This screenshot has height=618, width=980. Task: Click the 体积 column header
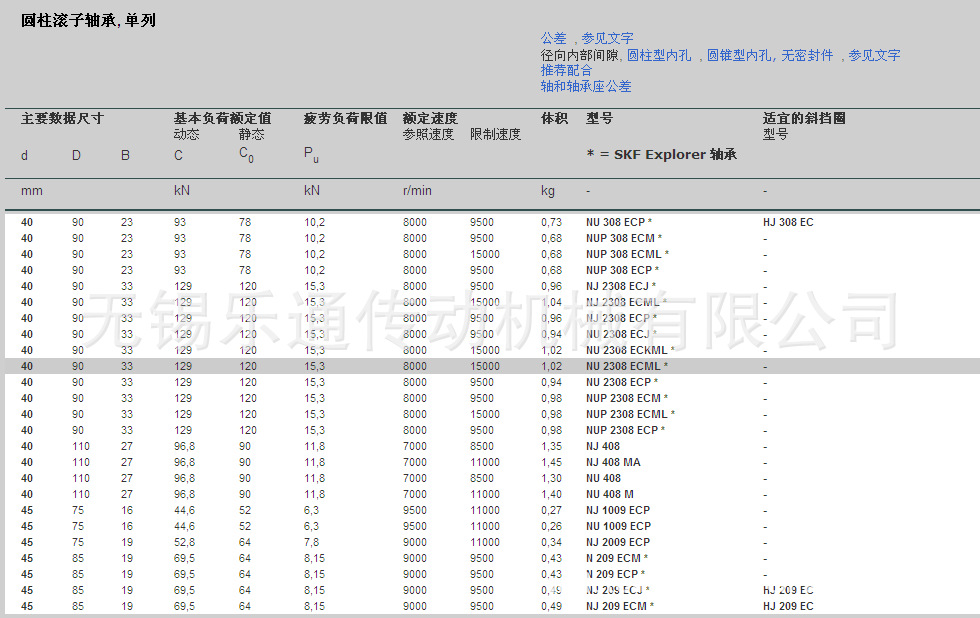click(554, 118)
